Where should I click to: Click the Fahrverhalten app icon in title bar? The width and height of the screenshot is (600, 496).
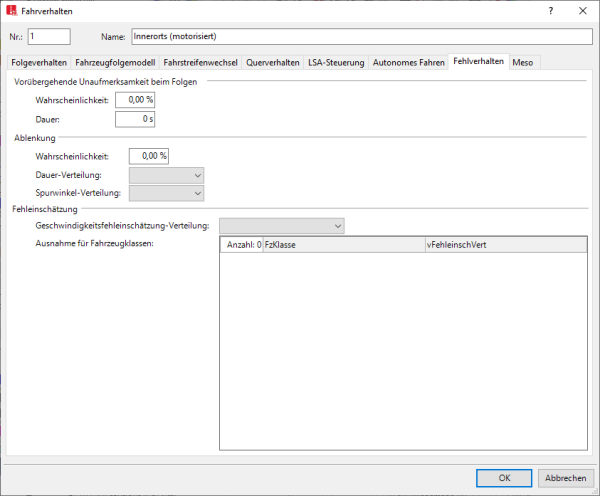[x=11, y=10]
